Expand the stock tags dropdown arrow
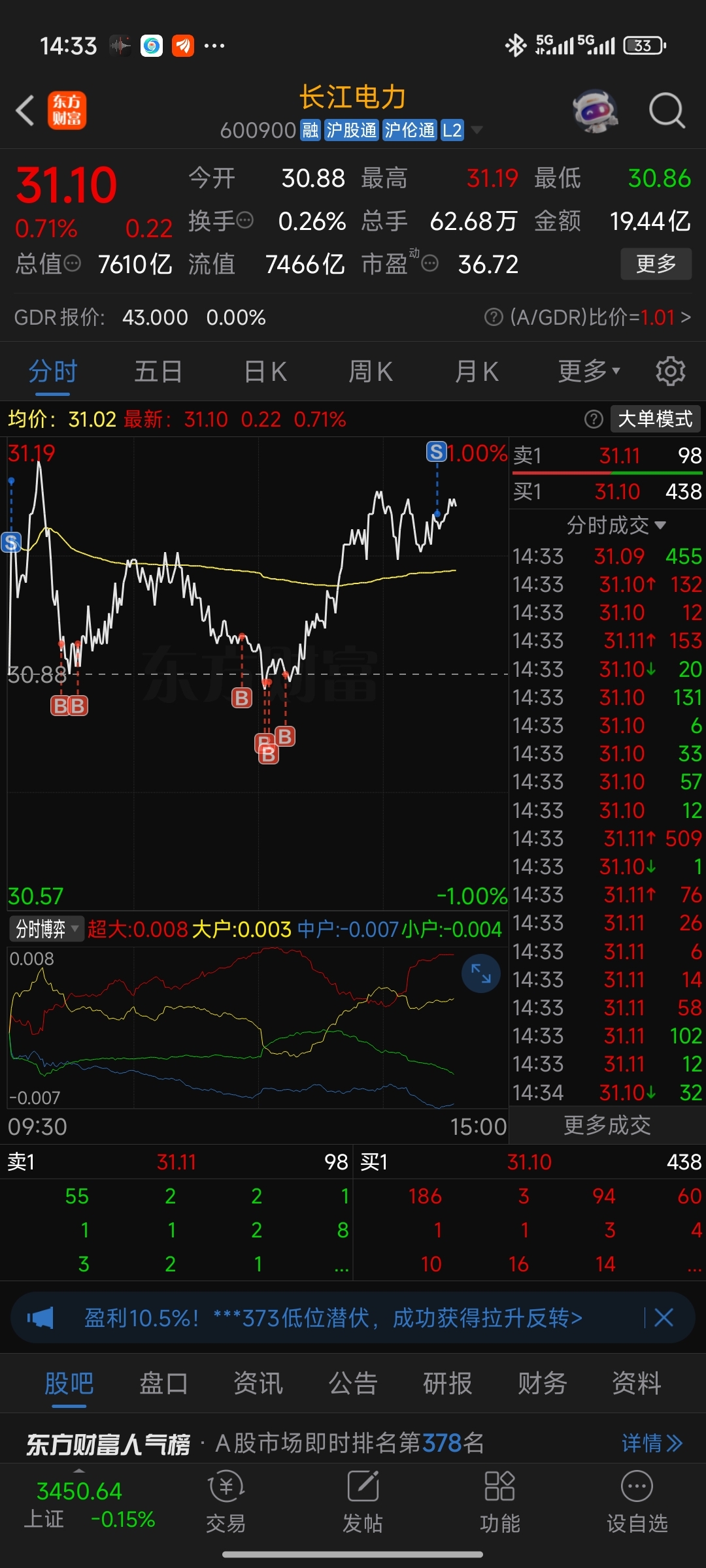This screenshot has height=1568, width=706. [x=477, y=130]
